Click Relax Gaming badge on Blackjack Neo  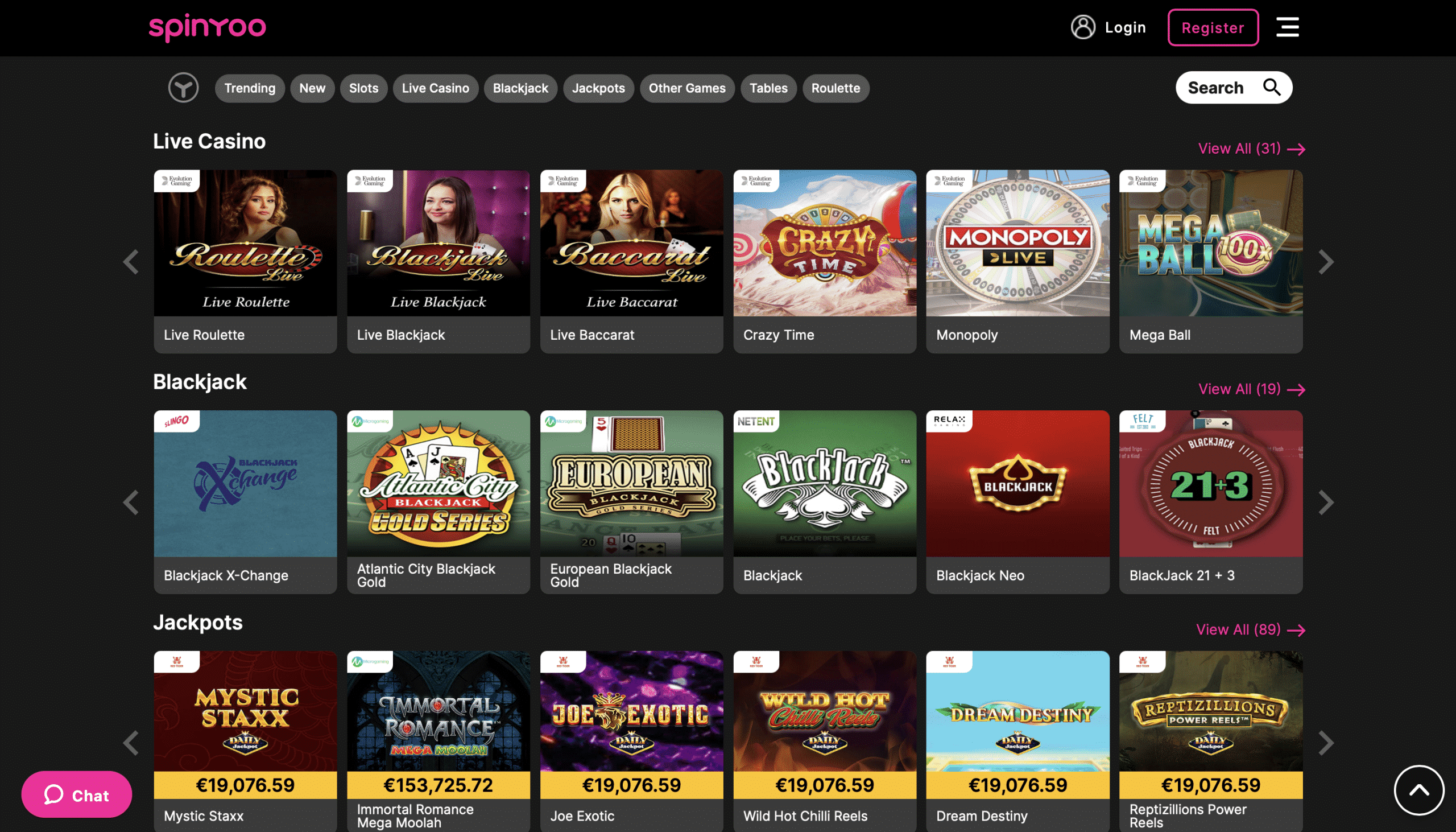coord(949,421)
